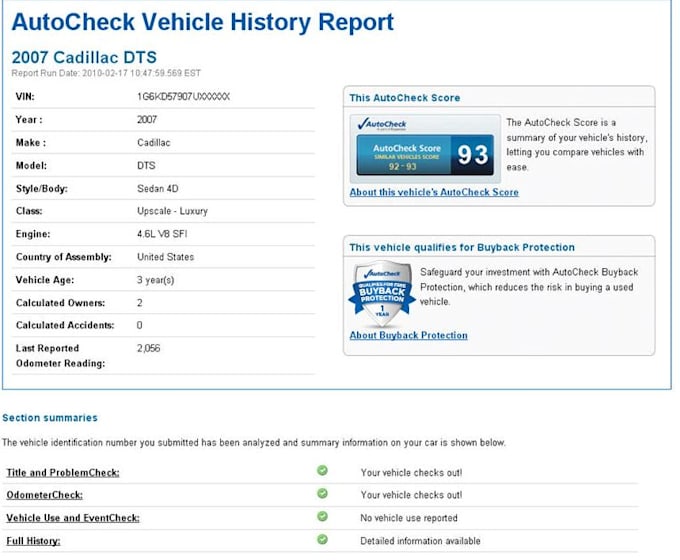
Task: Click the AutoCheck Vehicle History Report title
Action: point(203,22)
